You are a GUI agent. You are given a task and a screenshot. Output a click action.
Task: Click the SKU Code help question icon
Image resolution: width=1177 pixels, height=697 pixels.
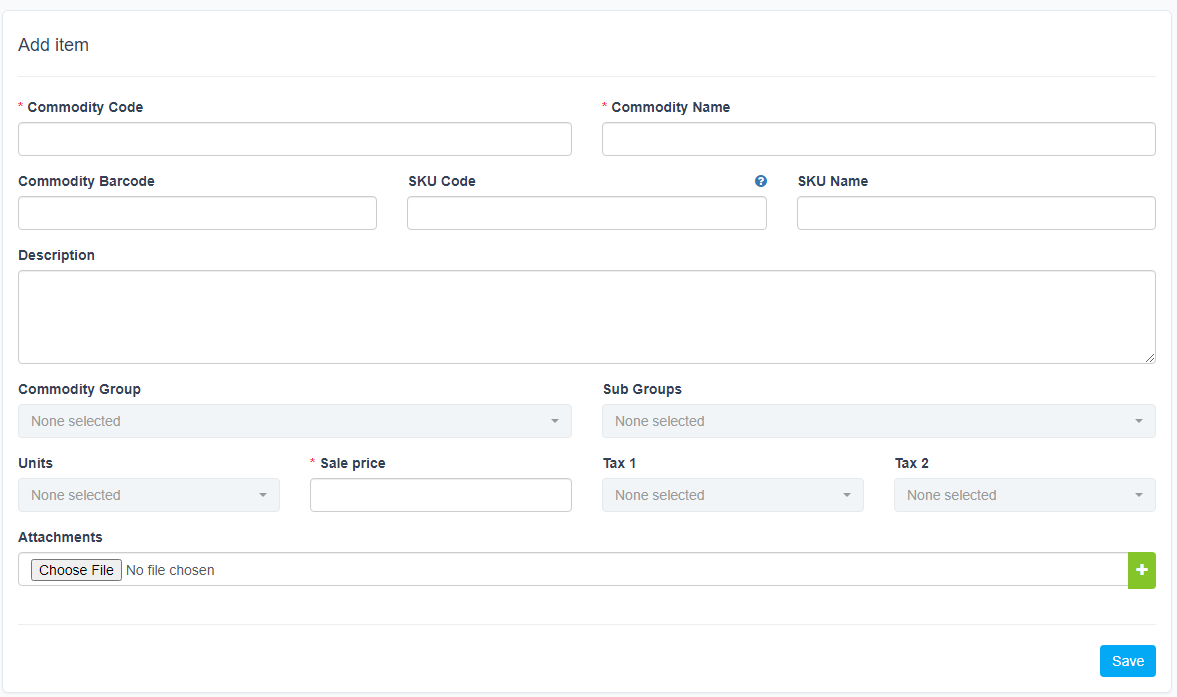point(761,181)
